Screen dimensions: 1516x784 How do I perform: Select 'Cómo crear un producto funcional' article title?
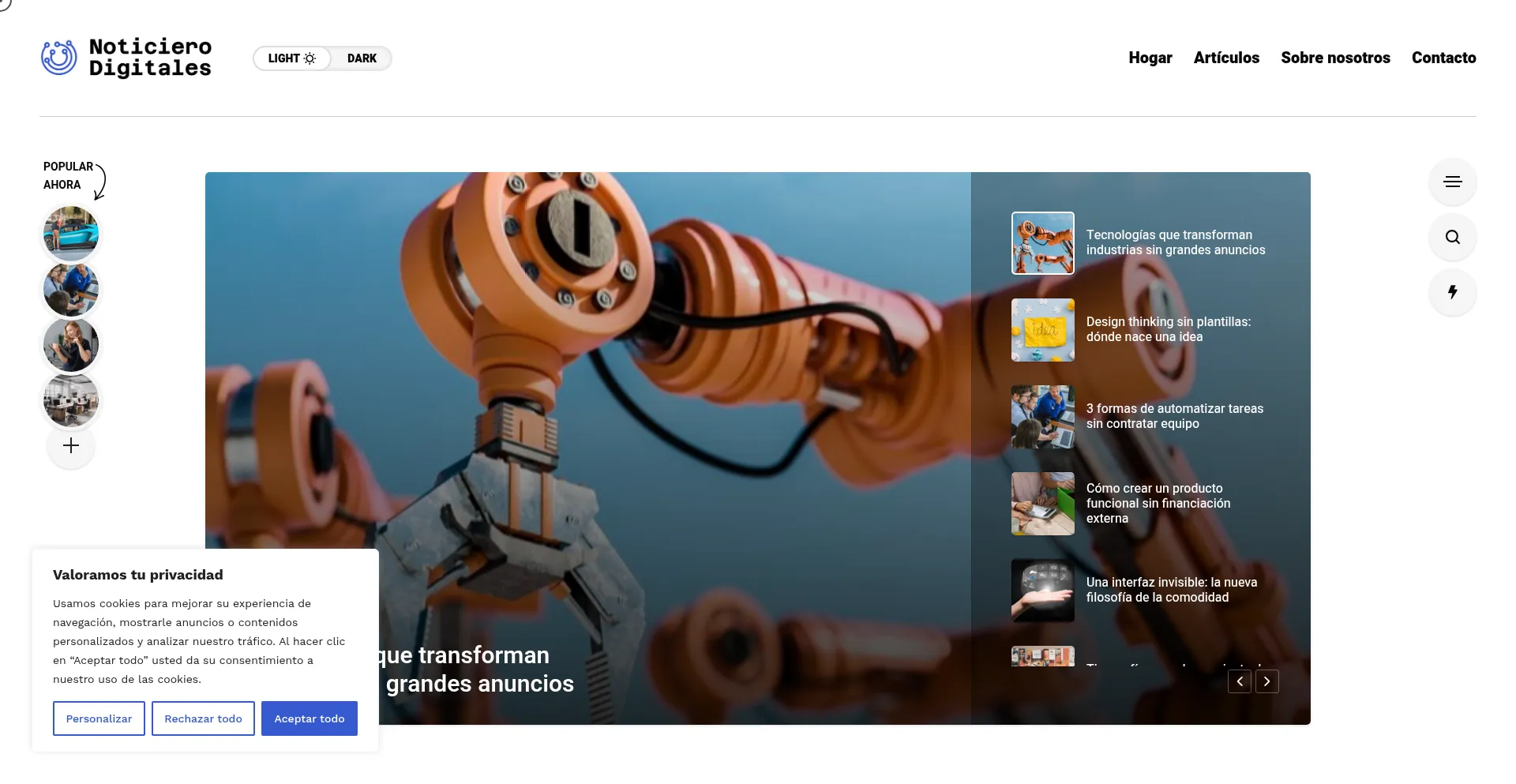click(x=1158, y=503)
